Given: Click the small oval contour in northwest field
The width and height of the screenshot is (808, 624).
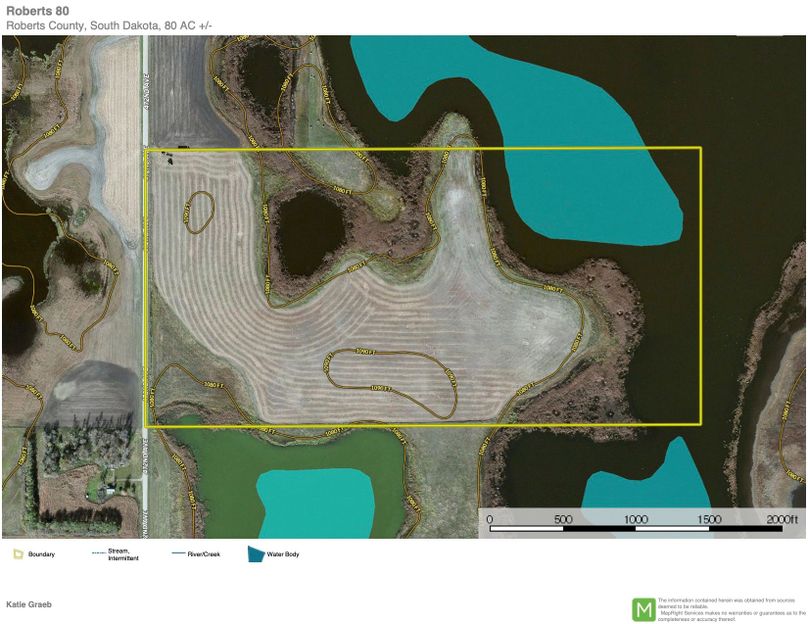Looking at the screenshot, I should [199, 211].
